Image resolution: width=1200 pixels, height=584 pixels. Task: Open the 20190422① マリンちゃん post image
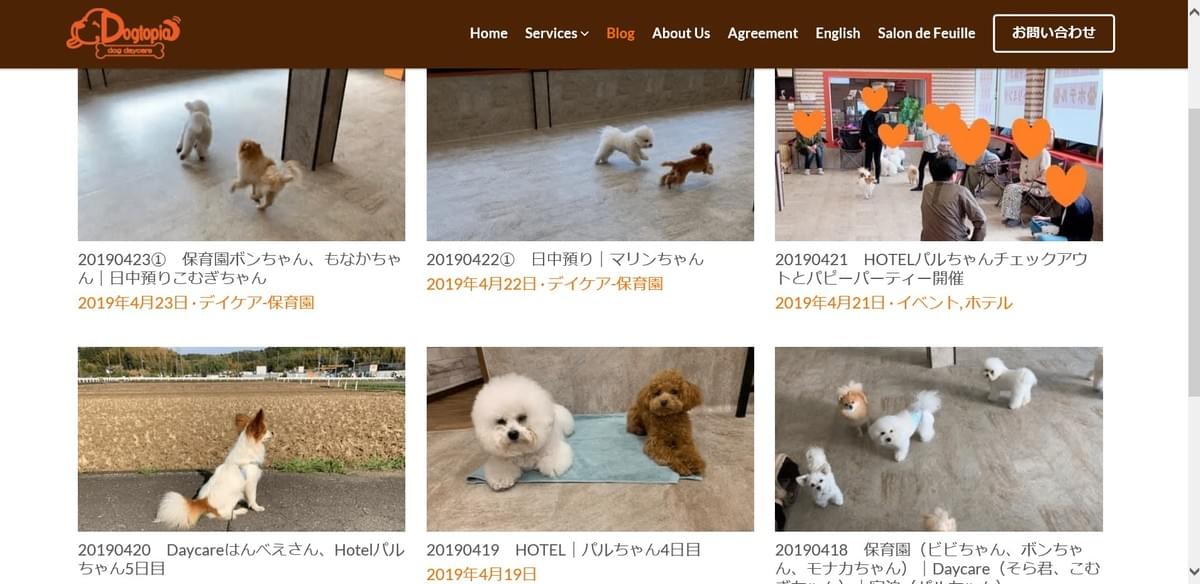pos(590,155)
